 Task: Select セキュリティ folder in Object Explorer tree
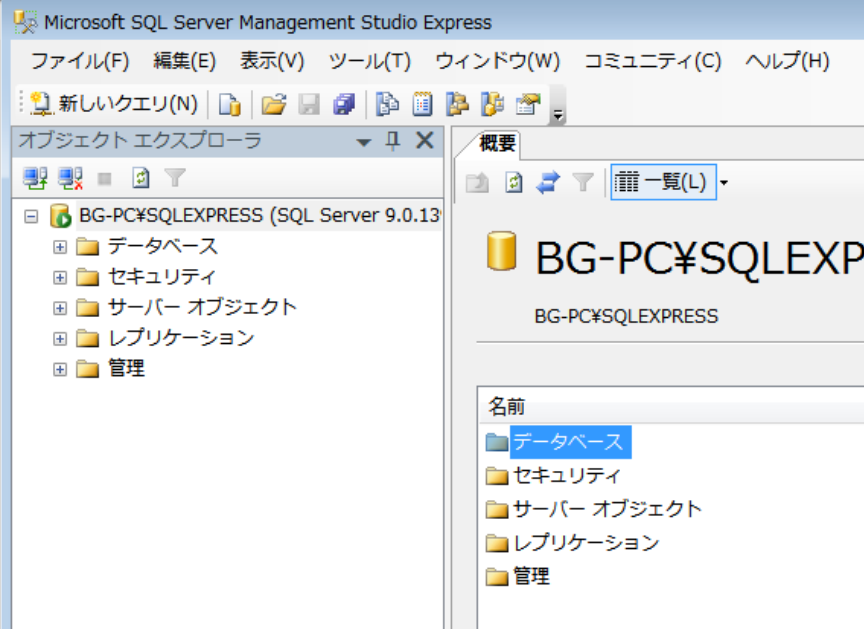tap(161, 276)
